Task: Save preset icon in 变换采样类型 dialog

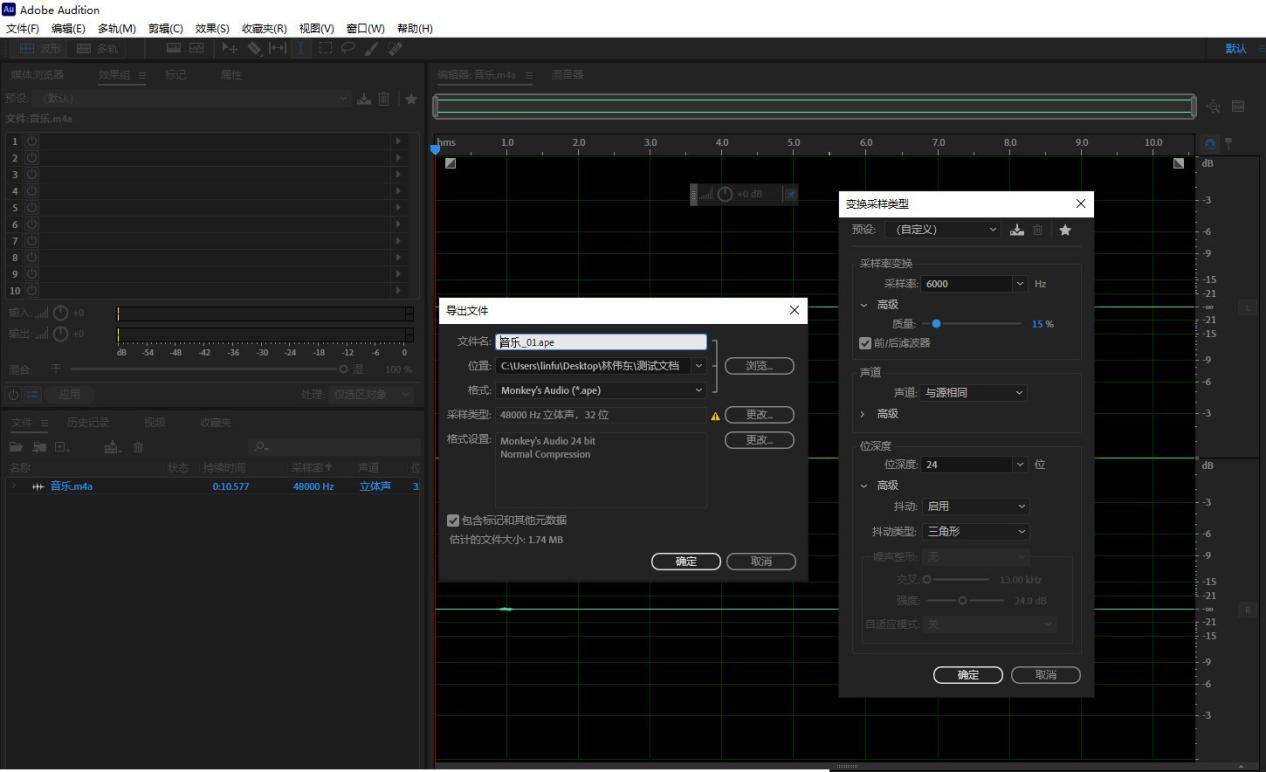Action: click(x=1017, y=230)
